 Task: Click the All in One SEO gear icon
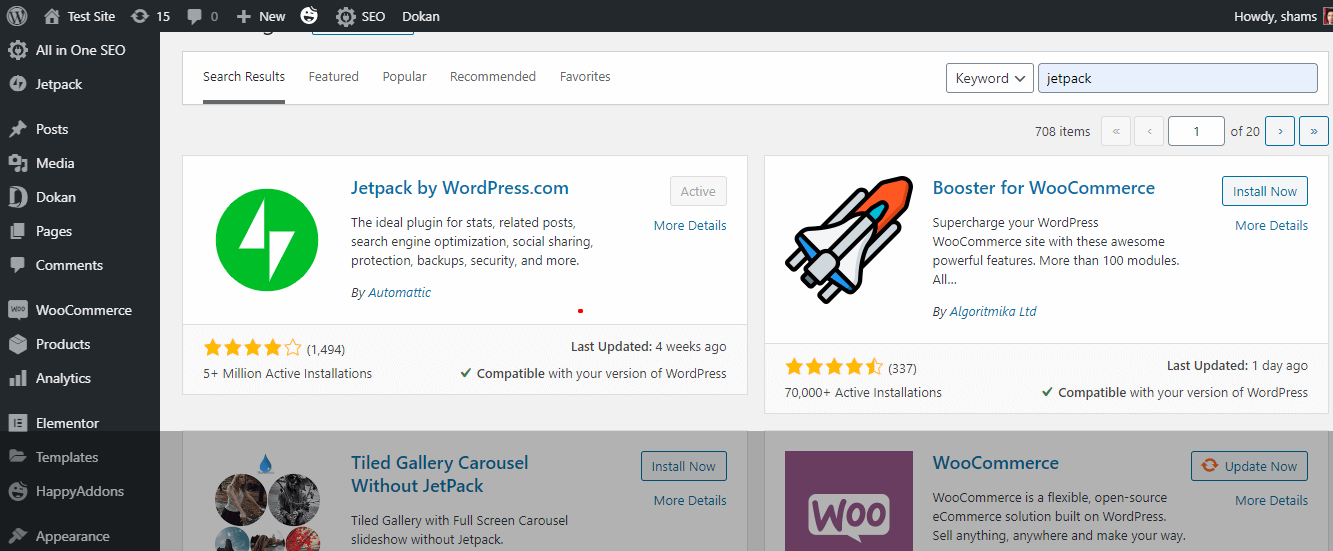17,50
